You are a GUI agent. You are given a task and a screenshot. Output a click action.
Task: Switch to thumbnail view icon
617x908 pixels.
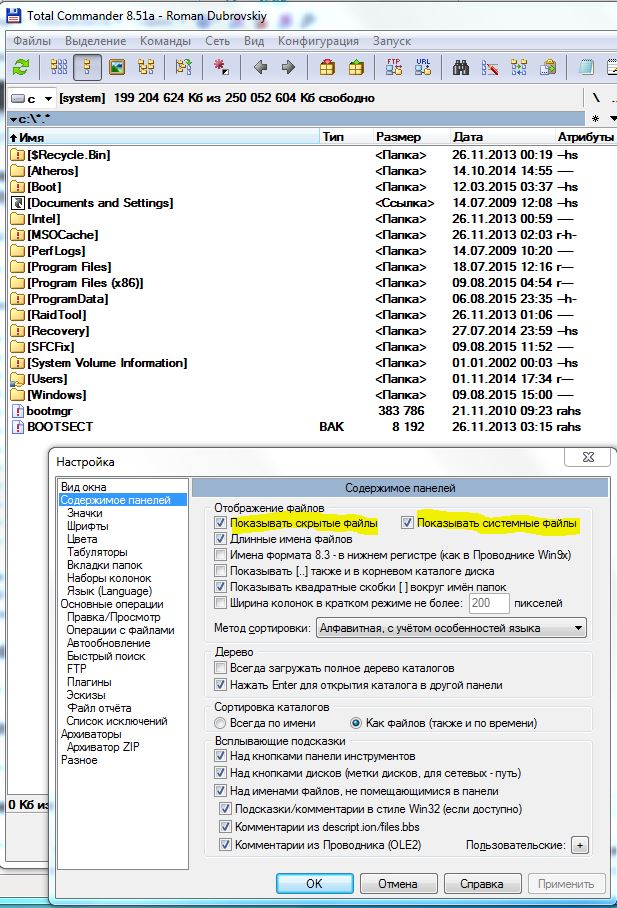117,67
